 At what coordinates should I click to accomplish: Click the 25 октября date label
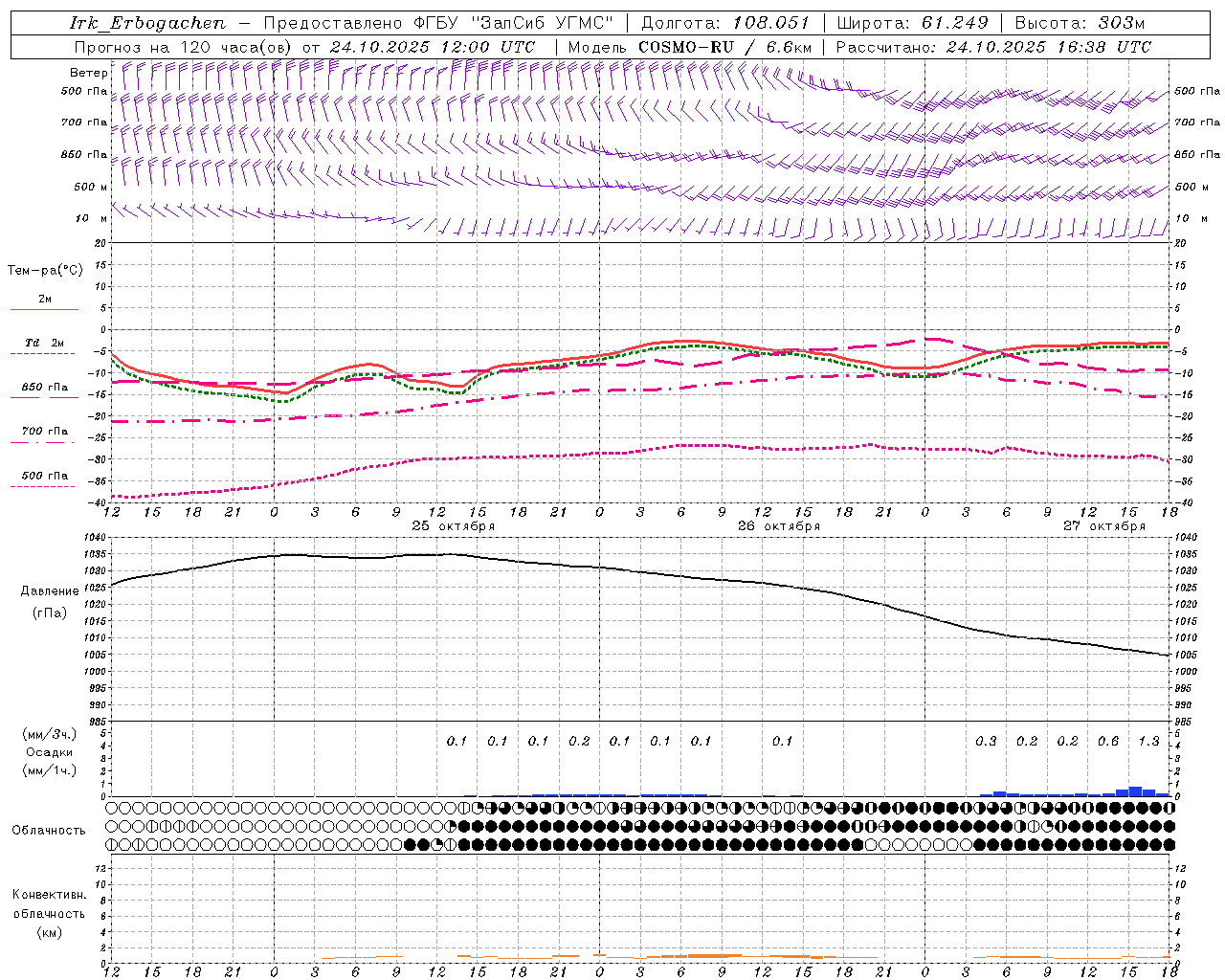pyautogui.click(x=454, y=526)
